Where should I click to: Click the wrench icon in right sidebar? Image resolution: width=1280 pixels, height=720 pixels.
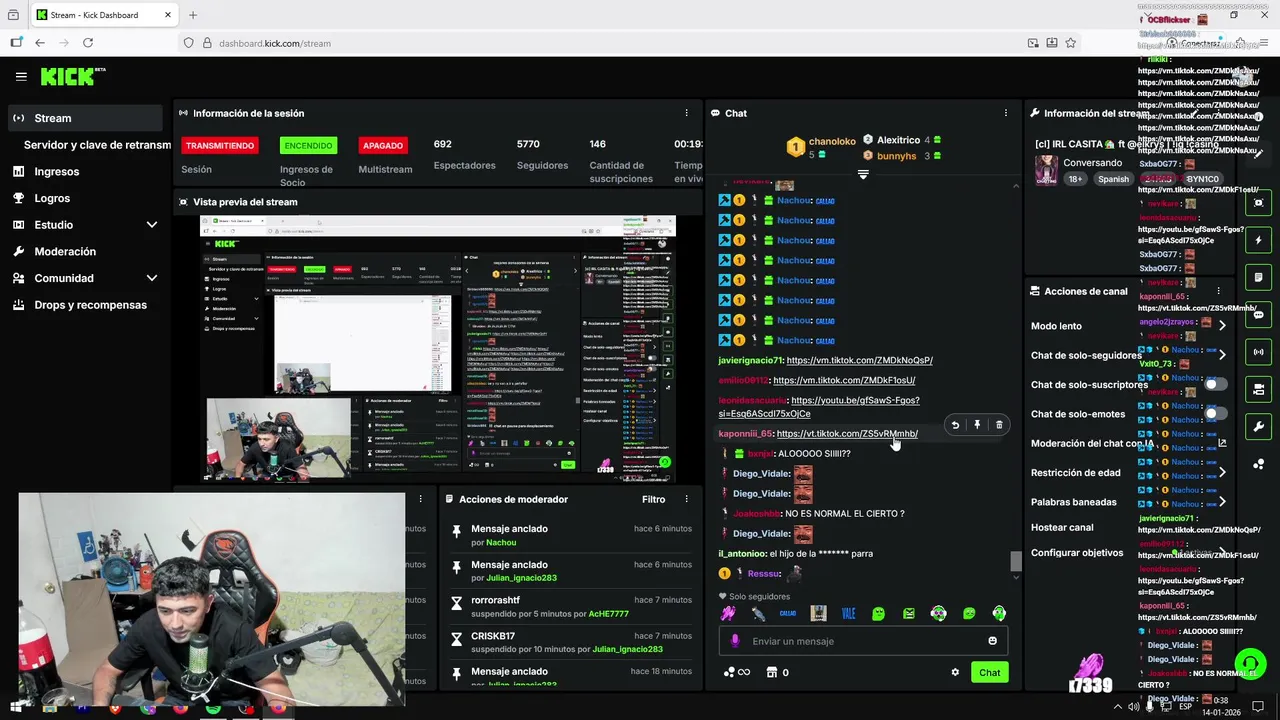[1259, 427]
